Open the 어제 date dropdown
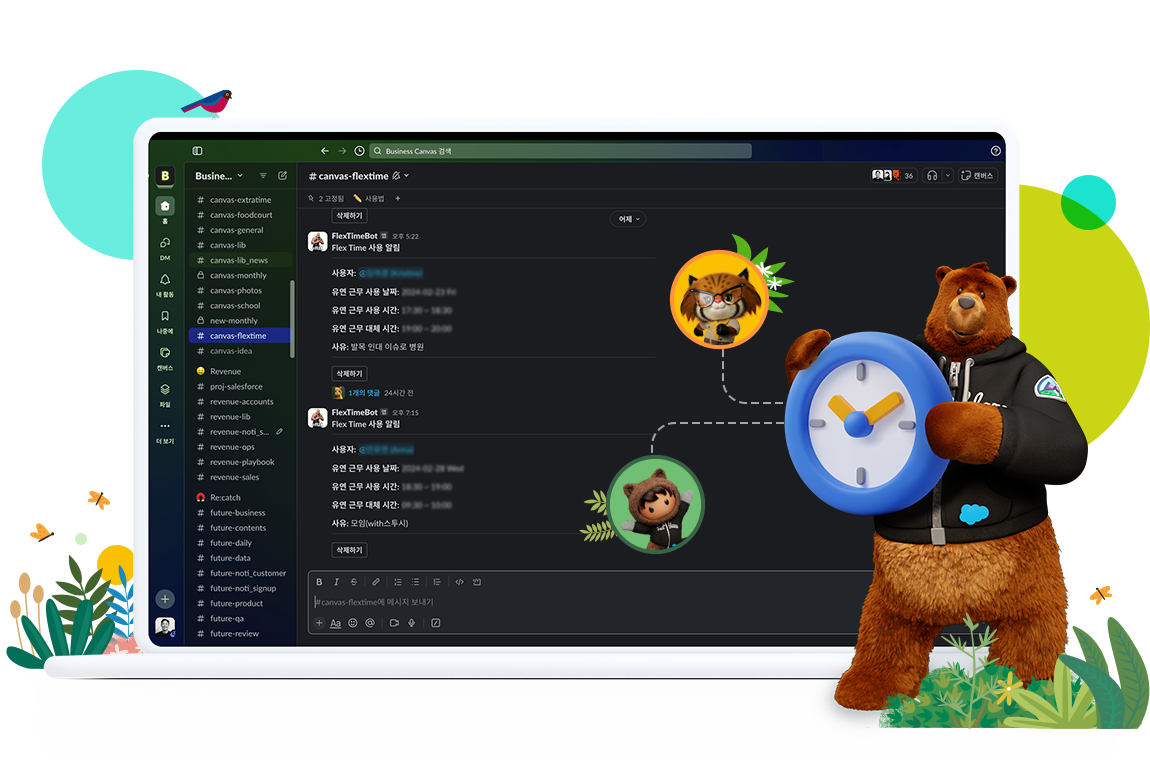This screenshot has height=760, width=1150. [x=629, y=219]
